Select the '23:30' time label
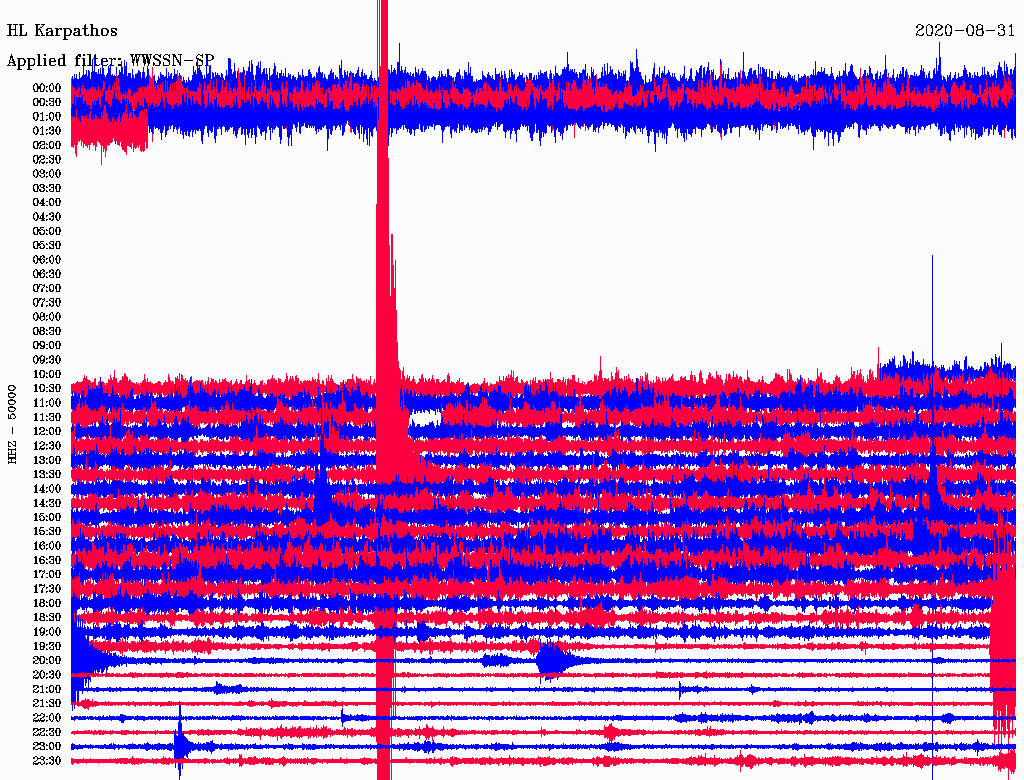The height and width of the screenshot is (780, 1024). click(x=47, y=761)
